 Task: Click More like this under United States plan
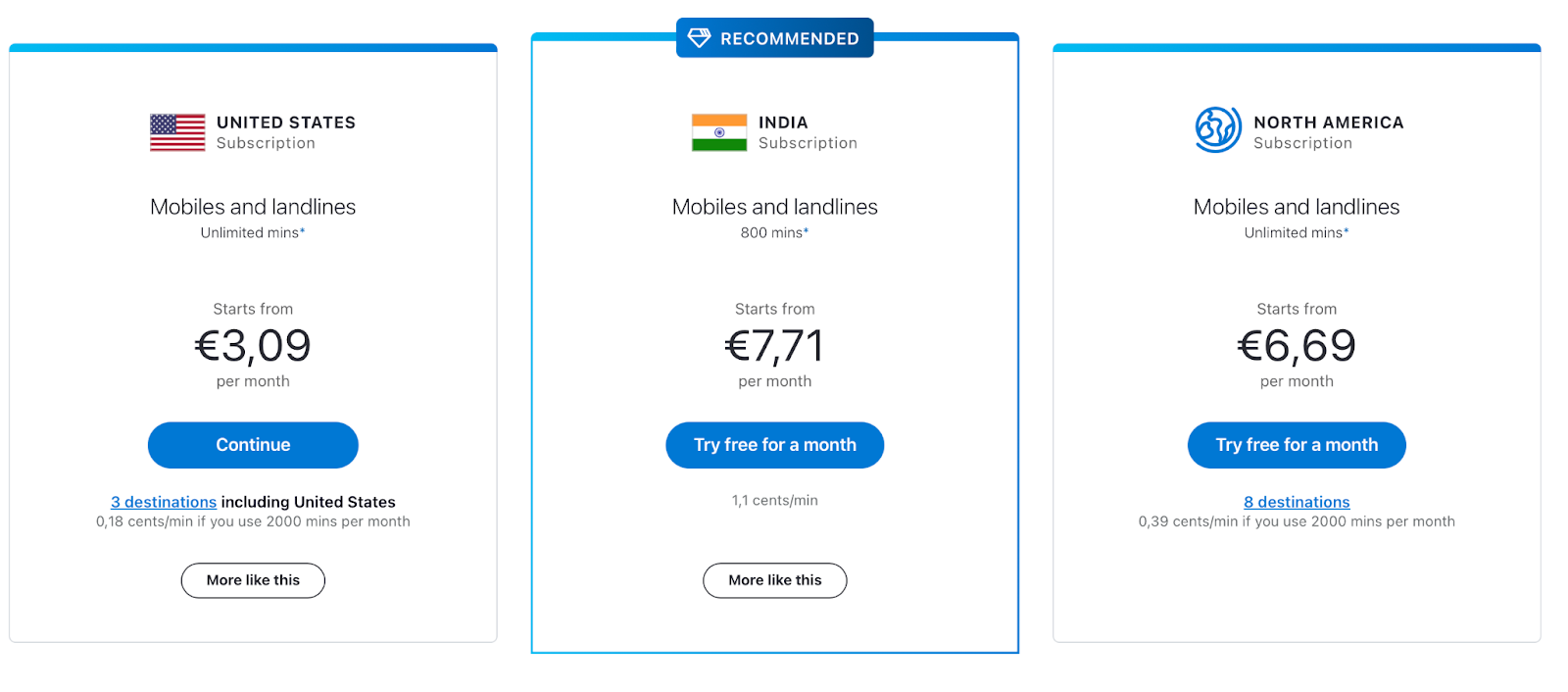[253, 580]
